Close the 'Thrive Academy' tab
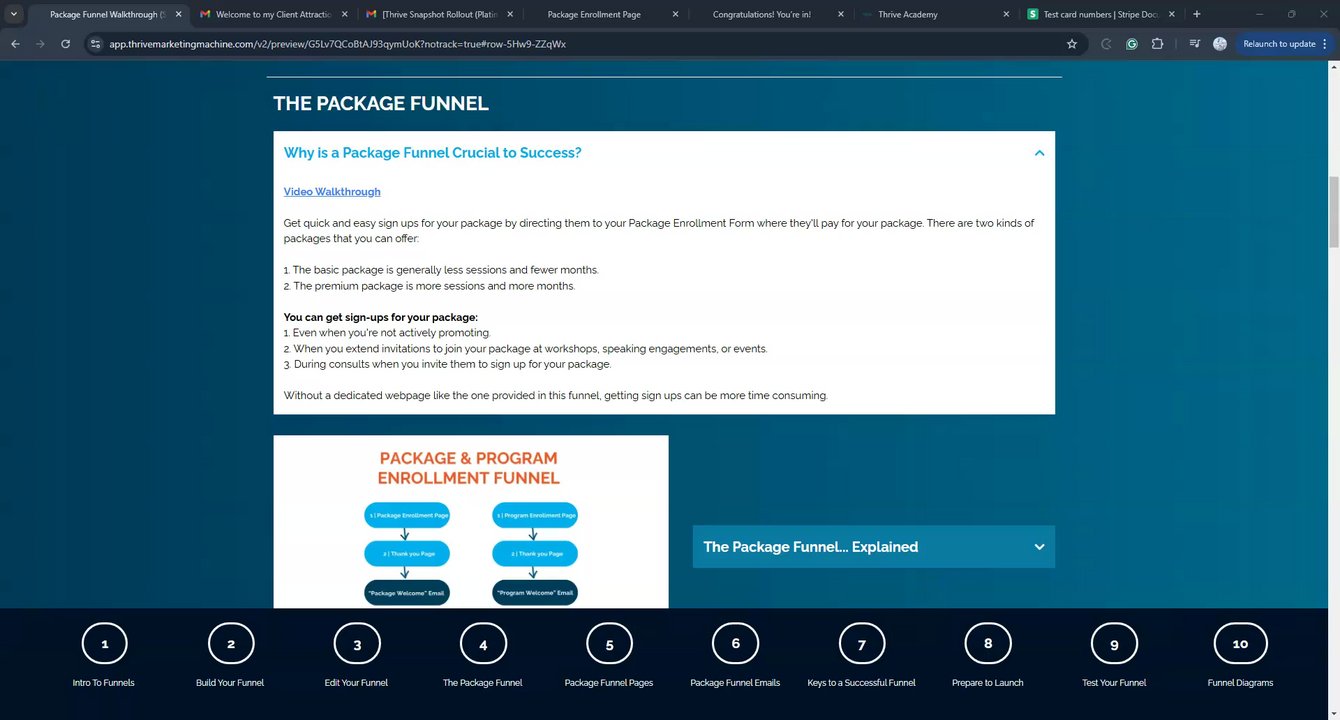The width and height of the screenshot is (1340, 720). [x=1007, y=14]
